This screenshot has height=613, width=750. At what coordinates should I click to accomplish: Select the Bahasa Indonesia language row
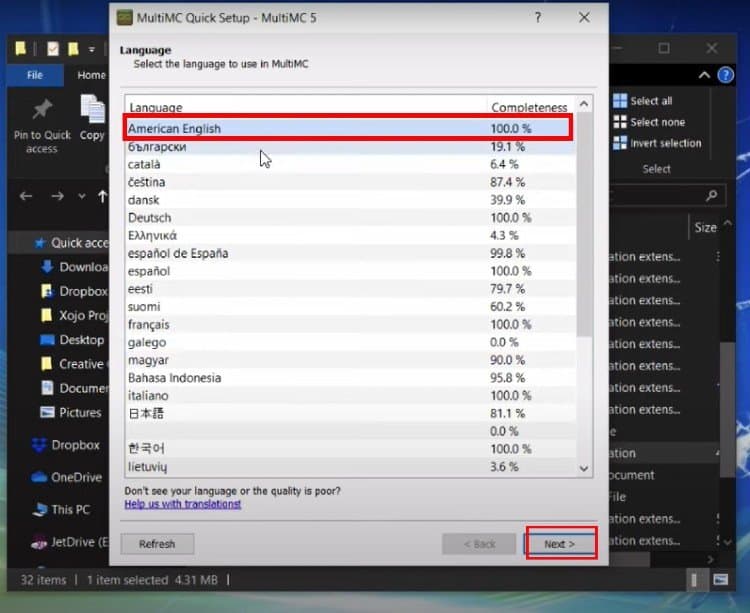click(351, 378)
